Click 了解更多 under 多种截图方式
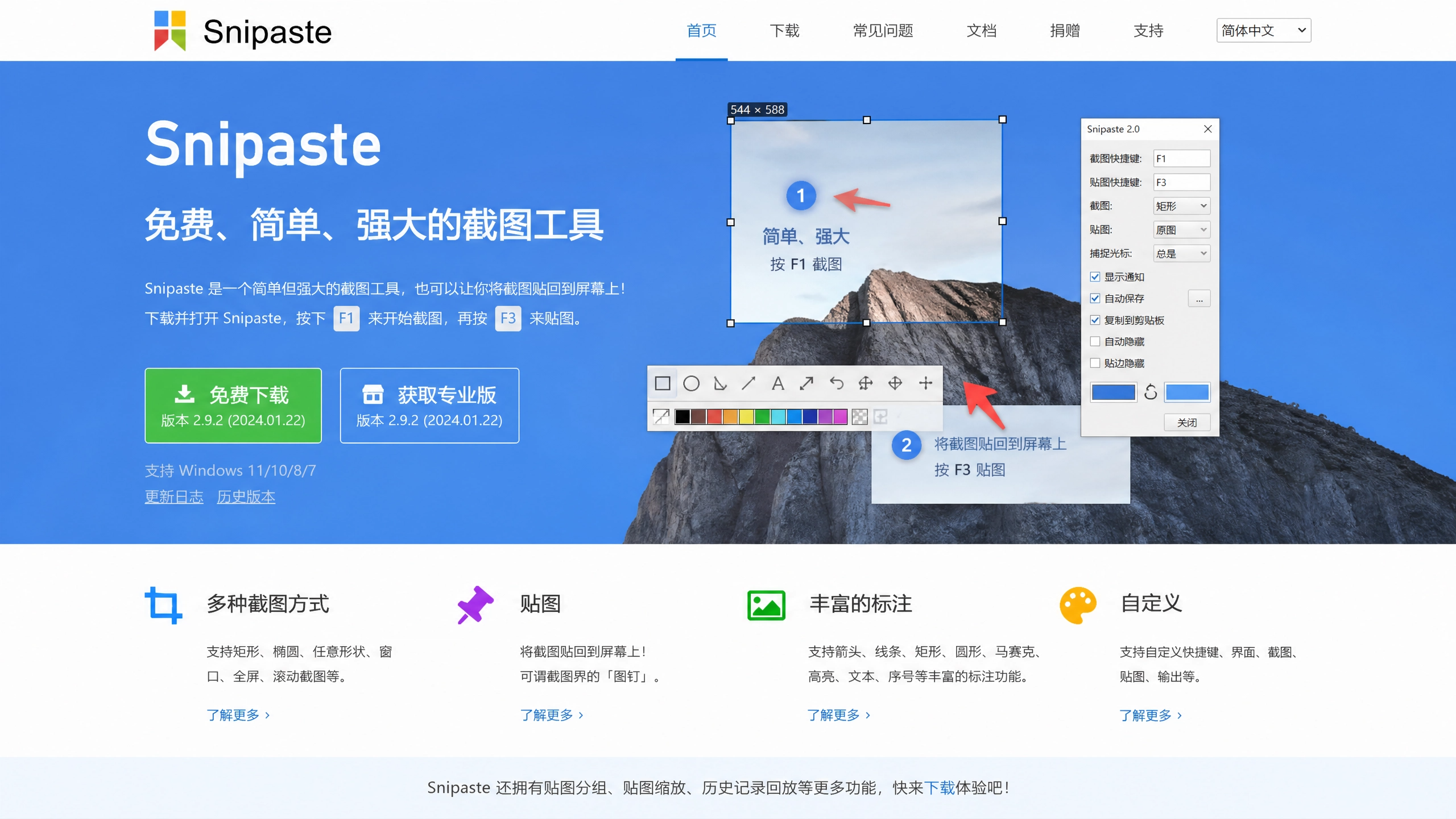The width and height of the screenshot is (1456, 819). (238, 715)
